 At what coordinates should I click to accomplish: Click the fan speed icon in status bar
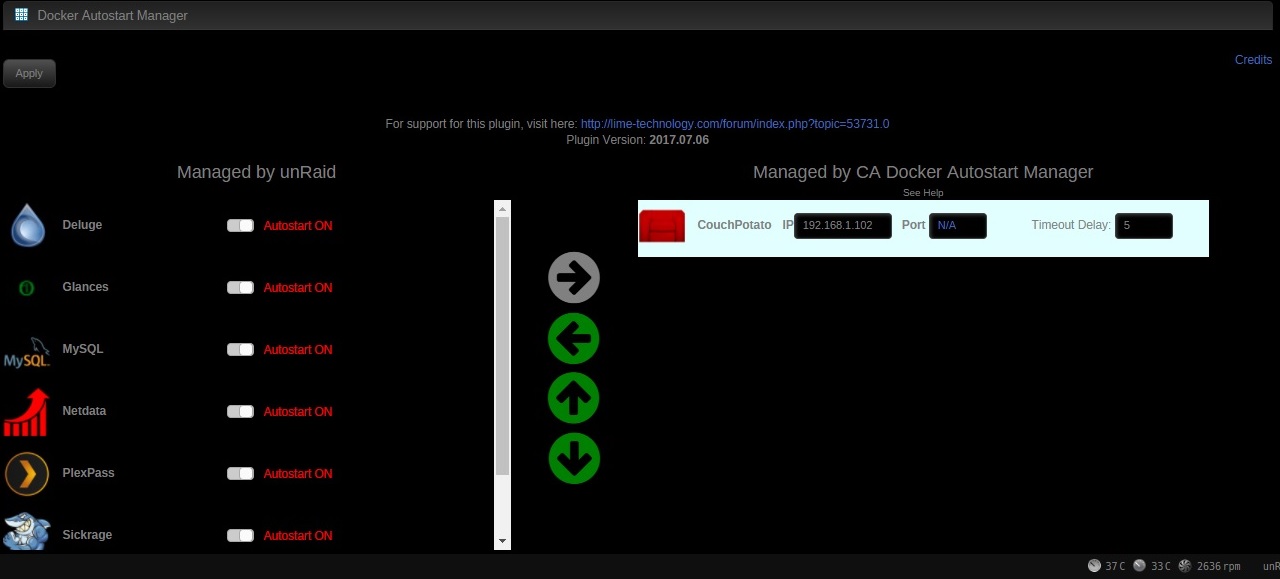[1185, 566]
